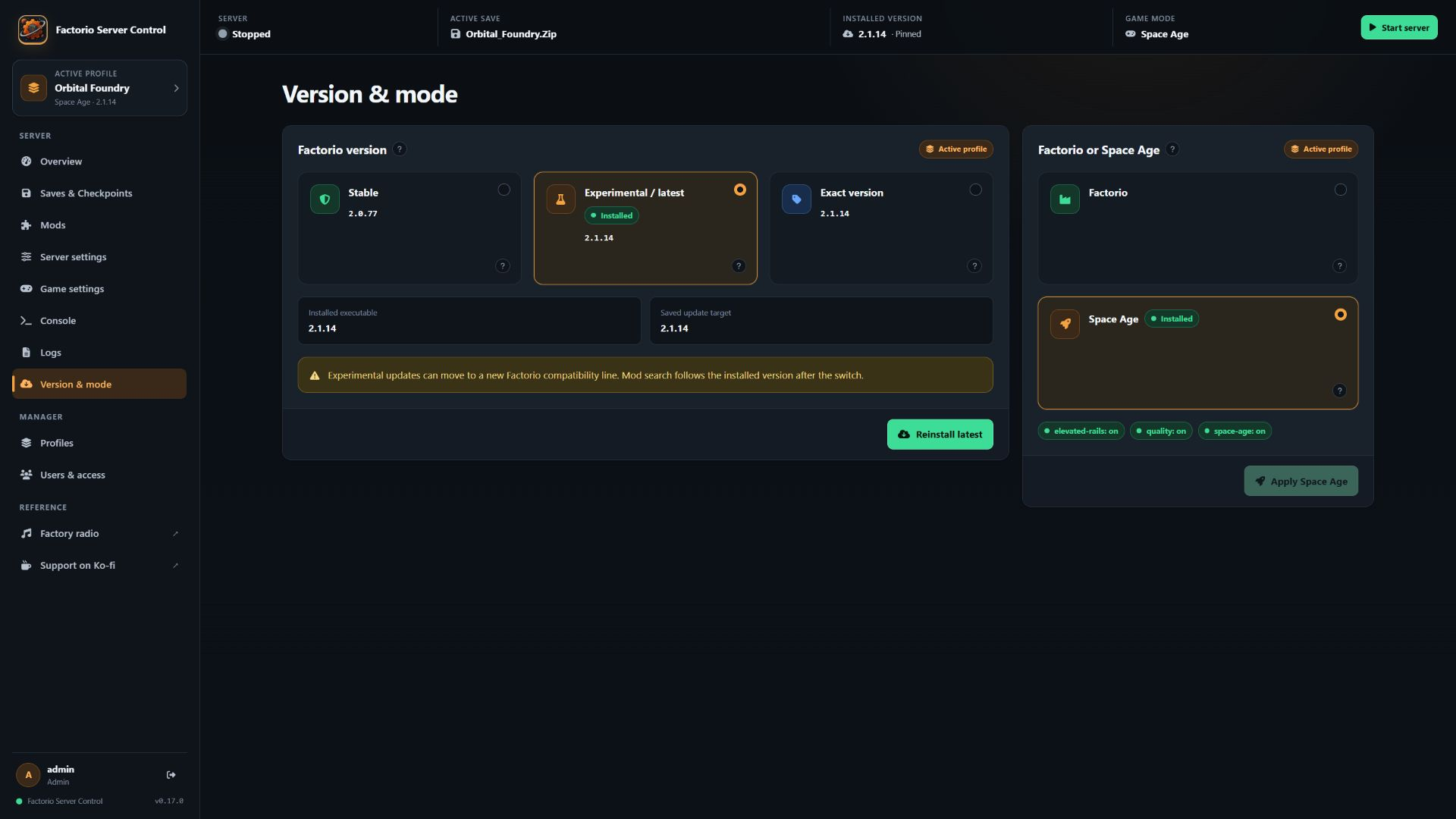
Task: Click the quality: on tag
Action: point(1161,431)
